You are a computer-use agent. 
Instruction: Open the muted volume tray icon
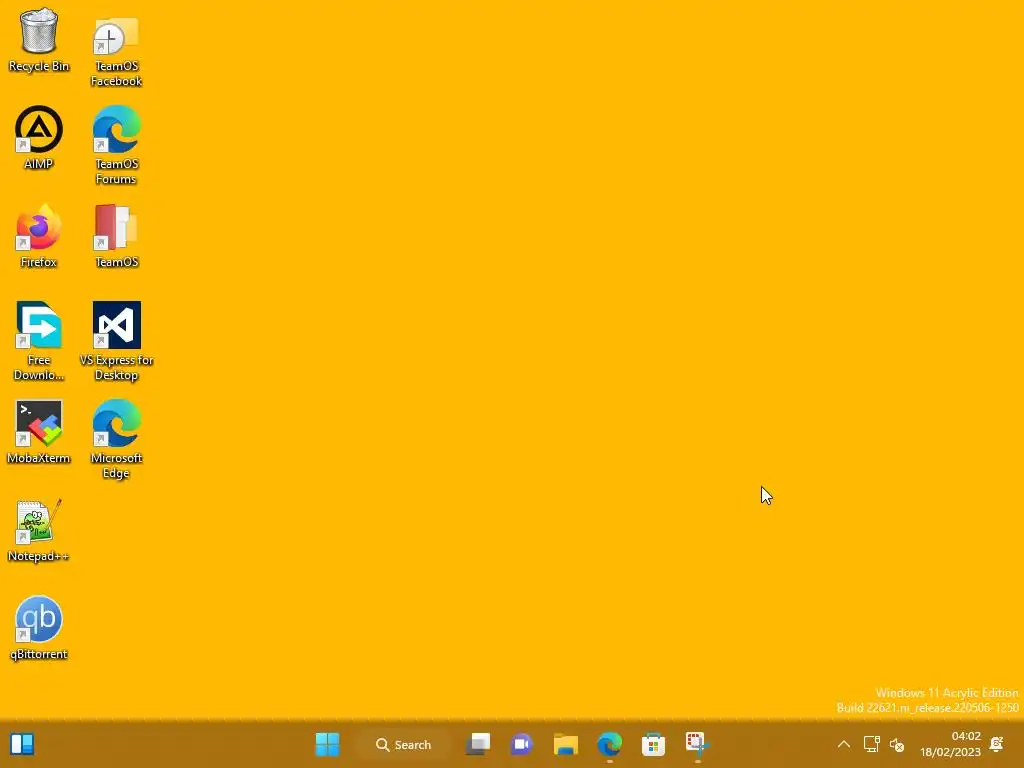pyautogui.click(x=897, y=744)
